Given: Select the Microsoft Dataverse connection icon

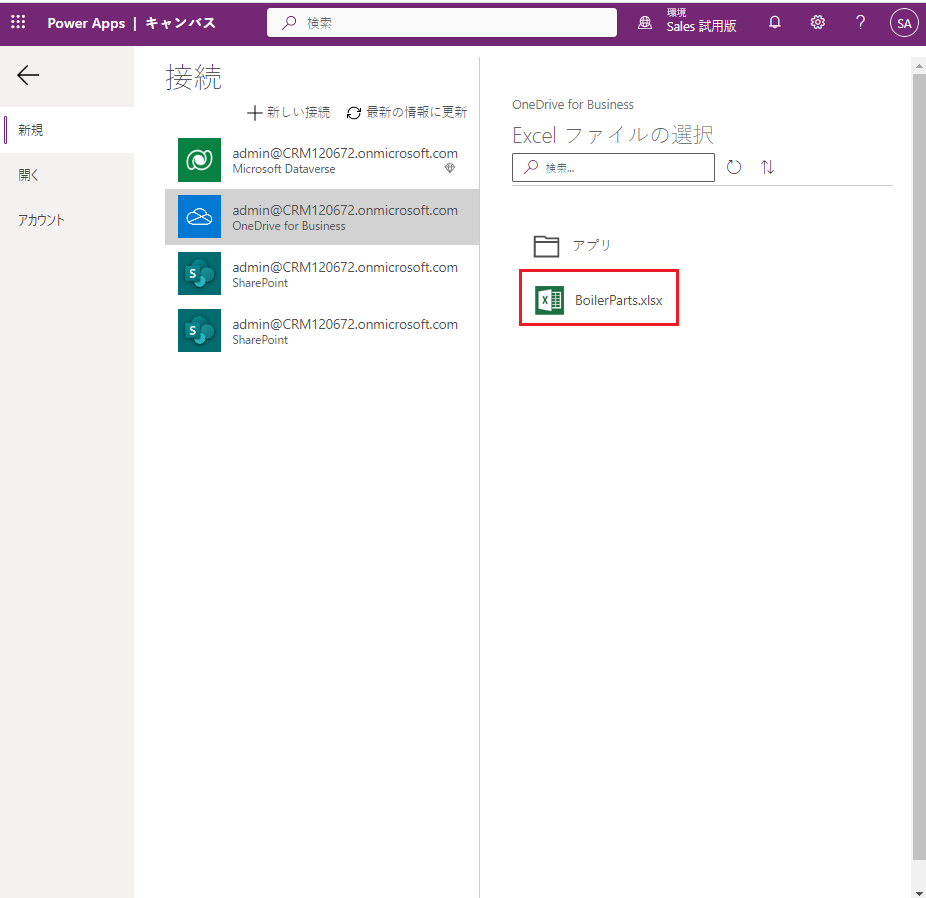Looking at the screenshot, I should coord(200,160).
